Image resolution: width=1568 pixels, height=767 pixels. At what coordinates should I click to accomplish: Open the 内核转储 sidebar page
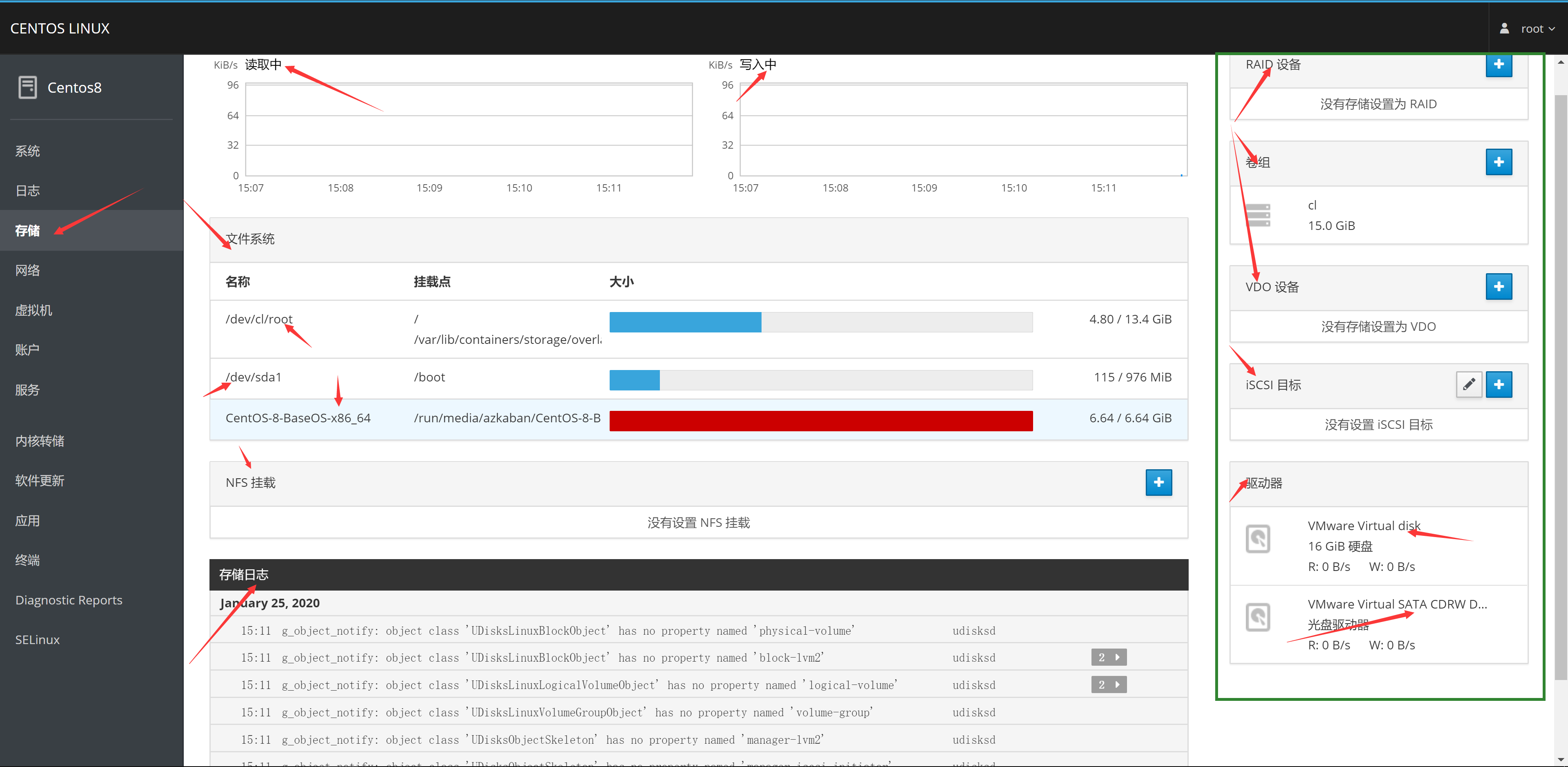click(x=91, y=441)
